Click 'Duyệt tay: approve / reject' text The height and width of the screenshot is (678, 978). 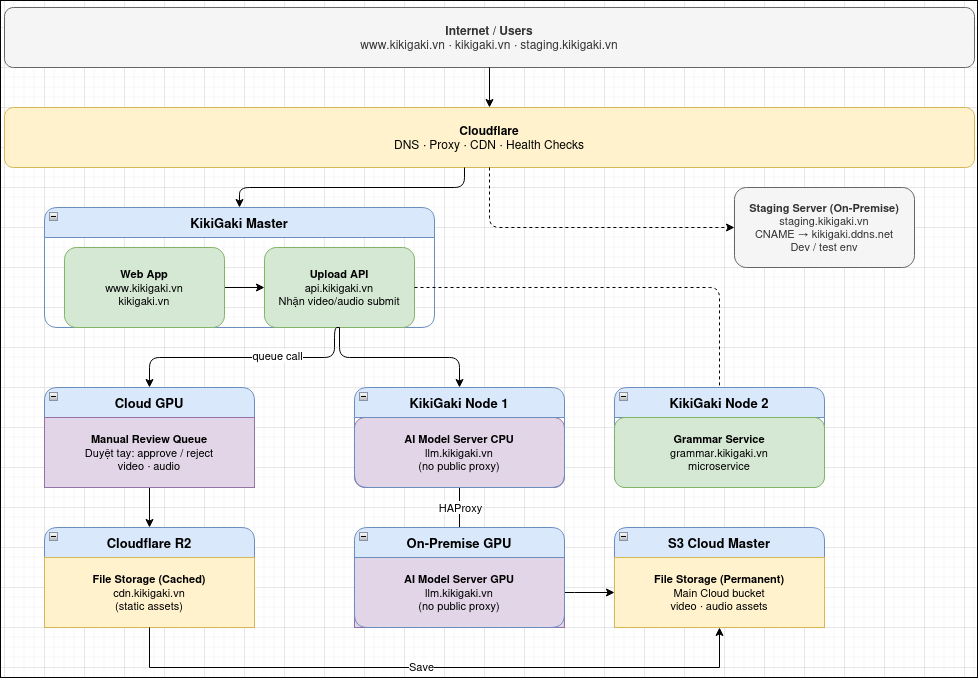click(149, 453)
